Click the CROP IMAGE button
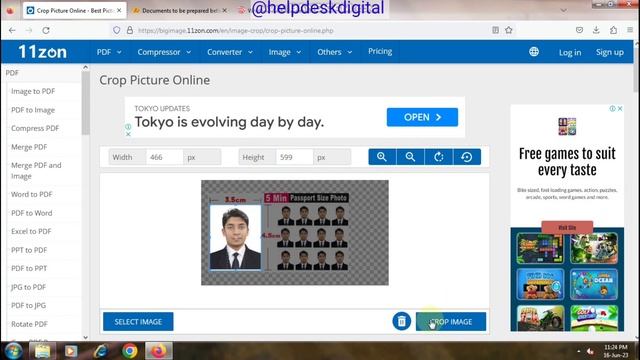Image resolution: width=640 pixels, height=360 pixels. click(x=451, y=322)
